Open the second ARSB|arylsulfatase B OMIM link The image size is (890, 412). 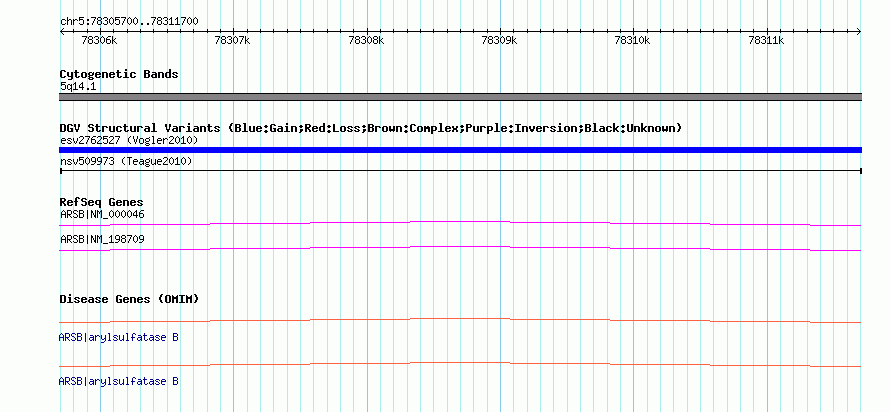pyautogui.click(x=119, y=381)
